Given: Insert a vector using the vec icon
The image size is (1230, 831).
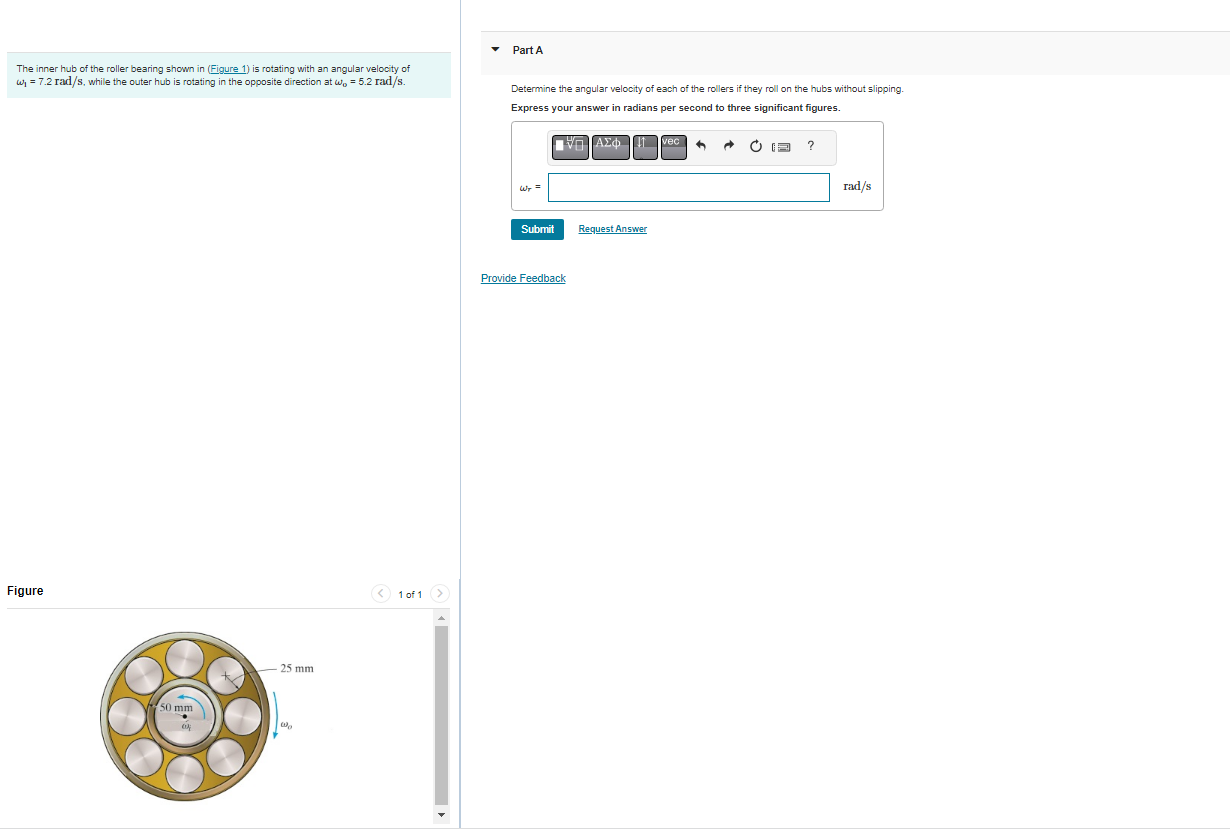Looking at the screenshot, I should 672,146.
